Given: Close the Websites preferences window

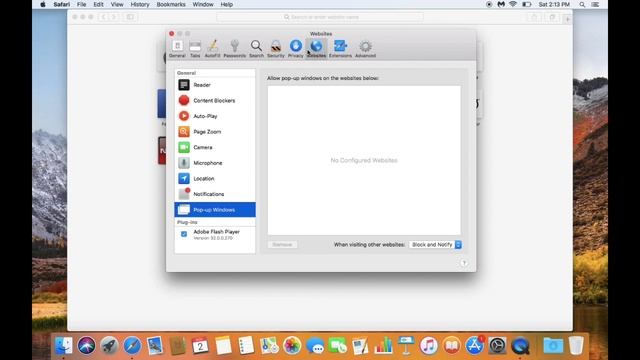Looking at the screenshot, I should (171, 33).
